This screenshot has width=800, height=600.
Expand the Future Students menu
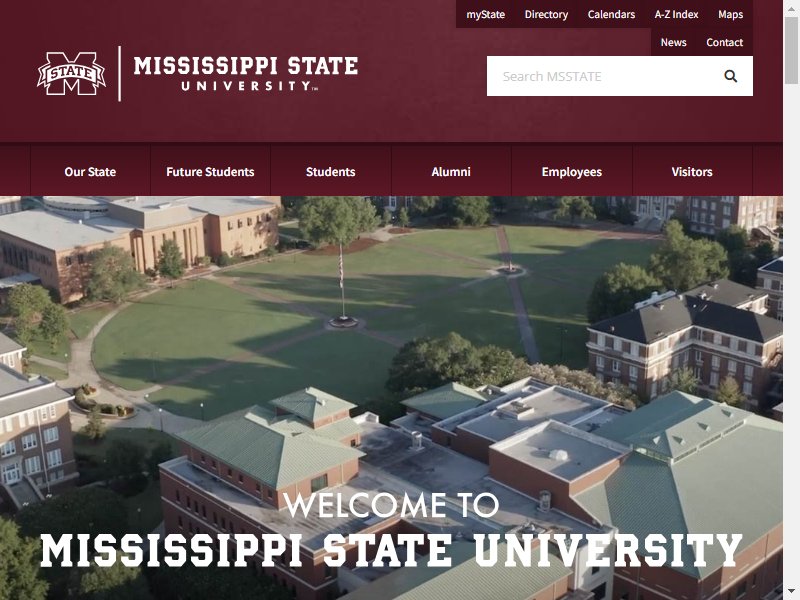(x=210, y=171)
